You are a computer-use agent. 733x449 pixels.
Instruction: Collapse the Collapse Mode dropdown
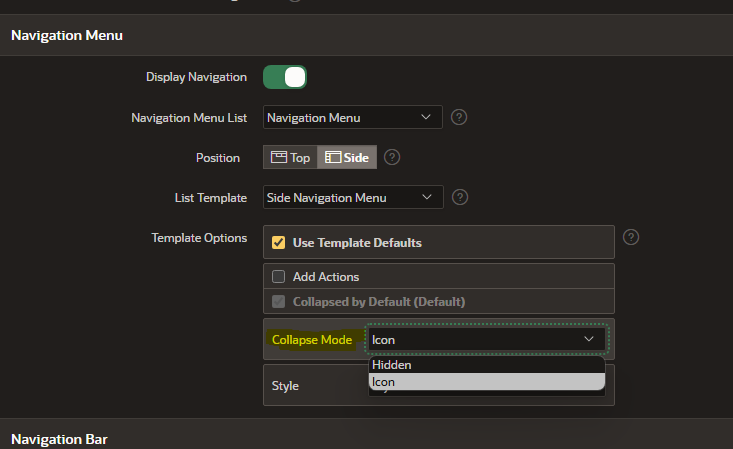(486, 340)
